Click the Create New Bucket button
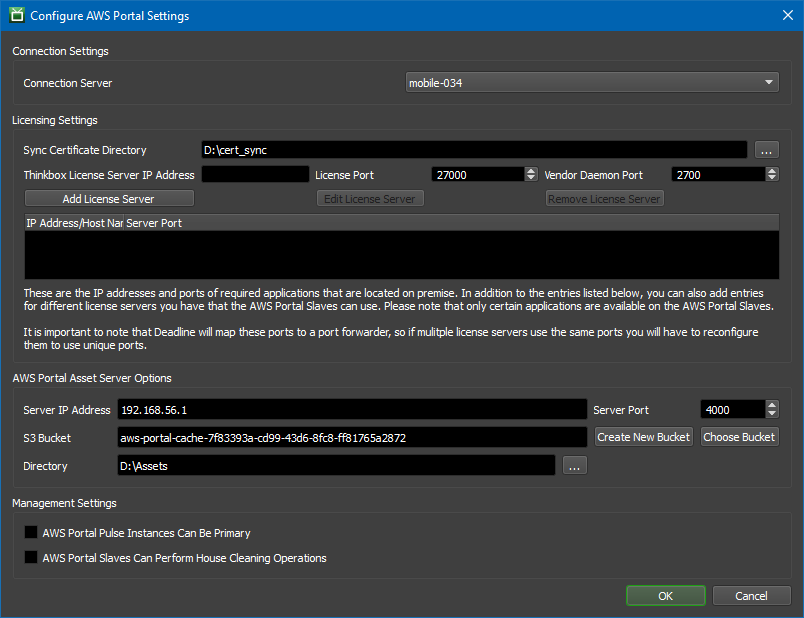This screenshot has width=804, height=618. pyautogui.click(x=643, y=437)
